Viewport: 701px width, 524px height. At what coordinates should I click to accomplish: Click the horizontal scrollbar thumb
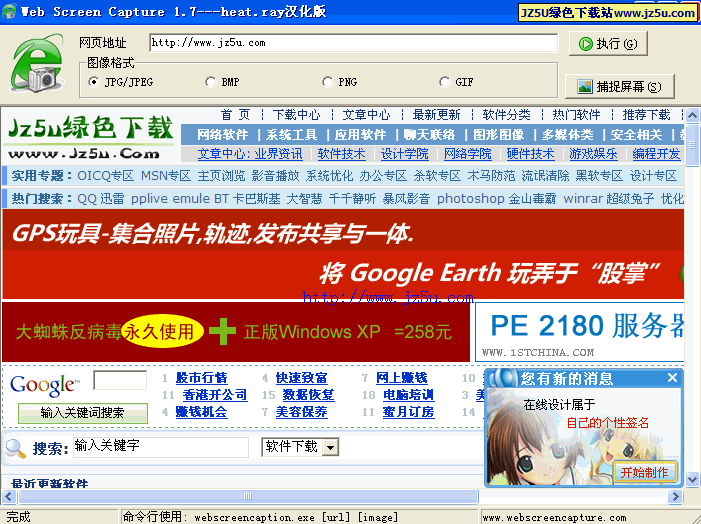click(248, 496)
